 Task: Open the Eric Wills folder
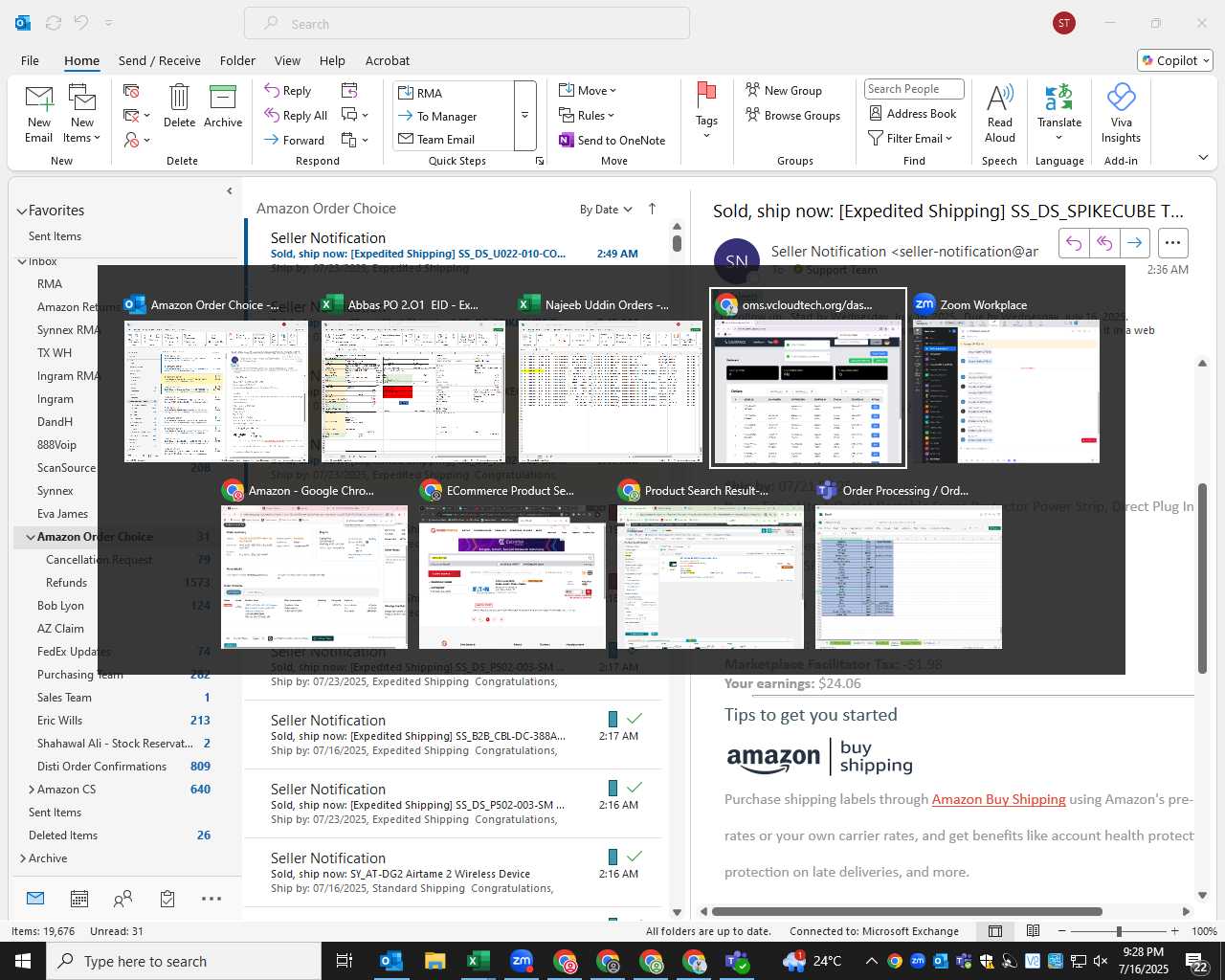click(59, 721)
